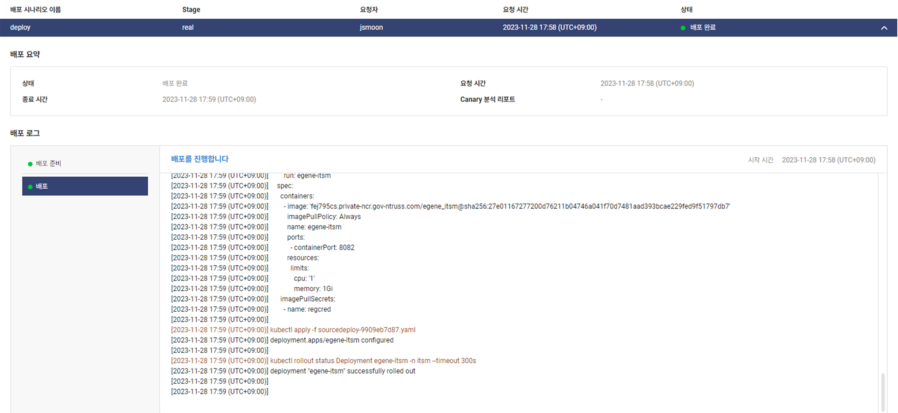Select the highlighted 배포 step in the sidebar
Image resolution: width=898 pixels, height=413 pixels.
(x=85, y=186)
